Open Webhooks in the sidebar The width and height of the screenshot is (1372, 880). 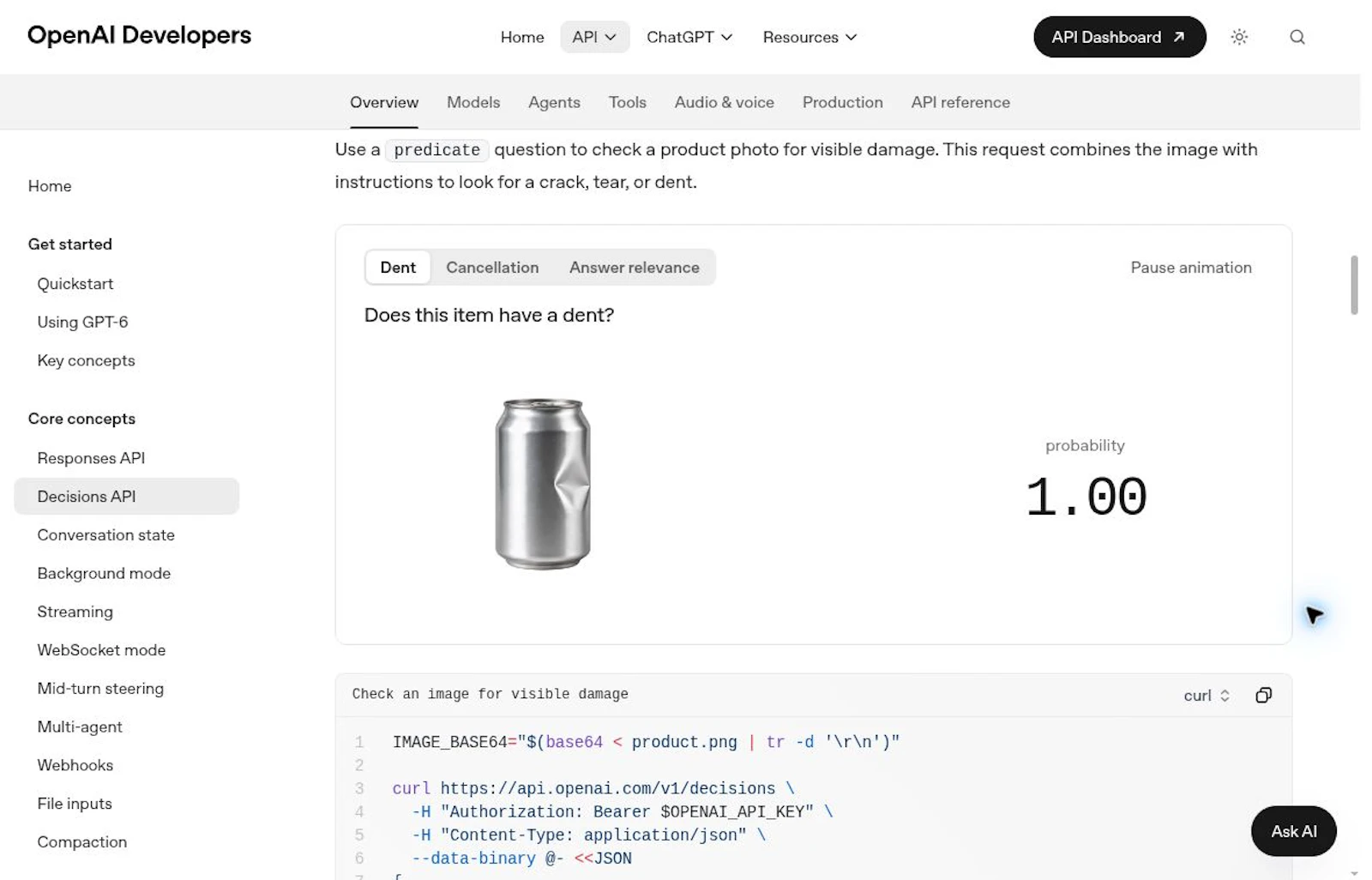click(75, 765)
